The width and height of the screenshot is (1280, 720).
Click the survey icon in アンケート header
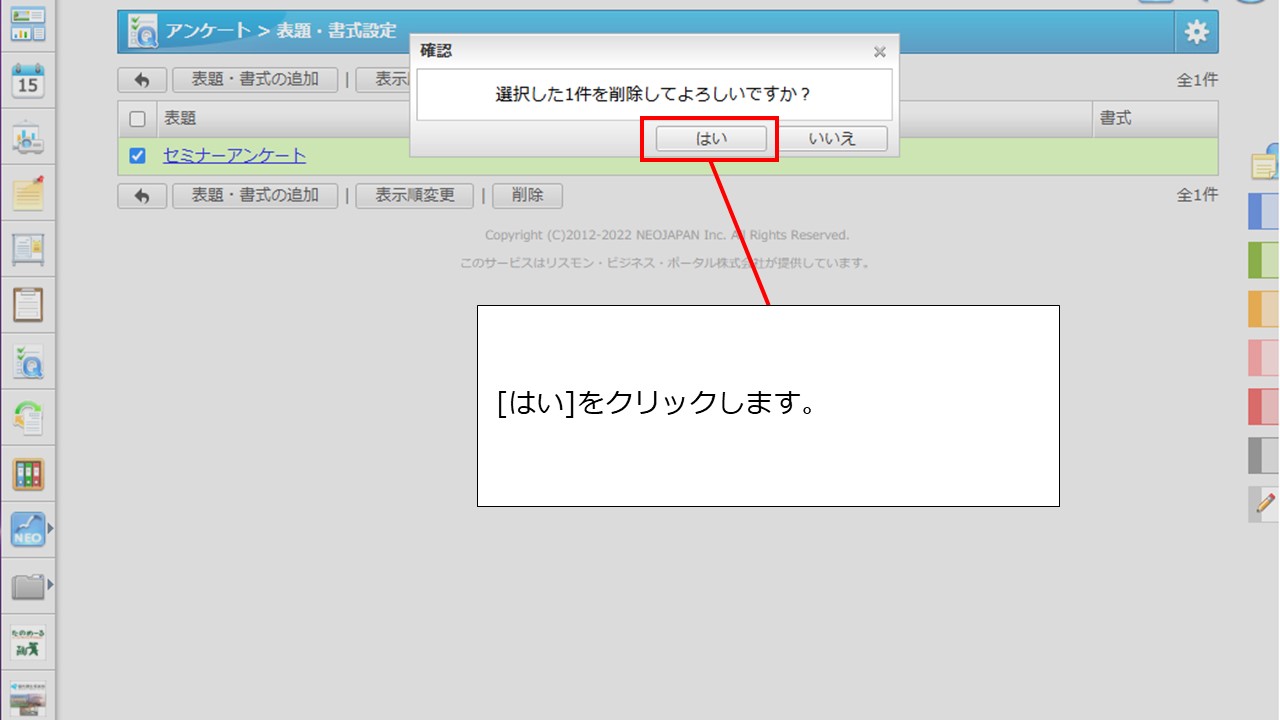(142, 32)
